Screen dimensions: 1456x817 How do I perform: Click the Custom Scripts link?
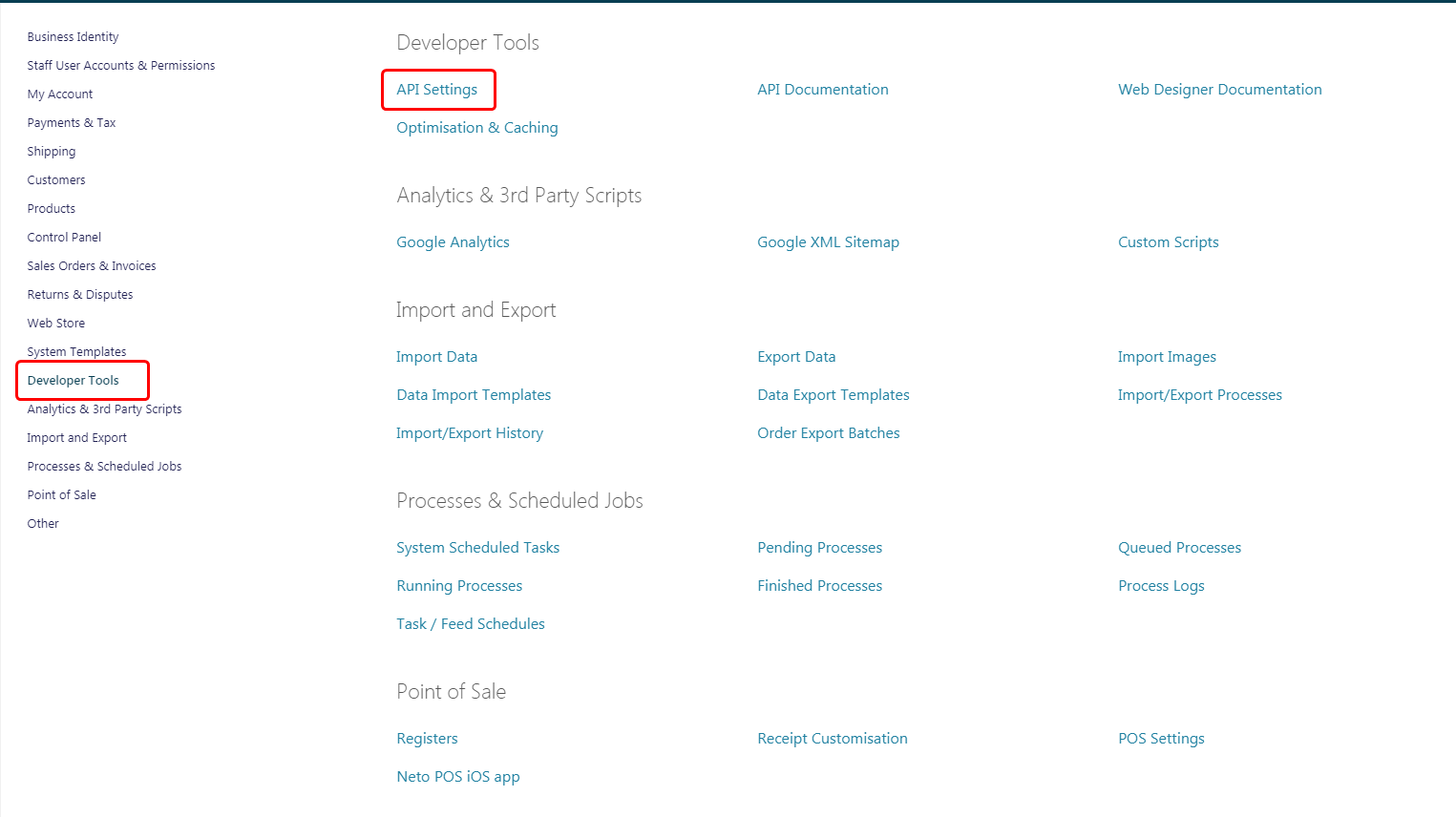[1168, 242]
